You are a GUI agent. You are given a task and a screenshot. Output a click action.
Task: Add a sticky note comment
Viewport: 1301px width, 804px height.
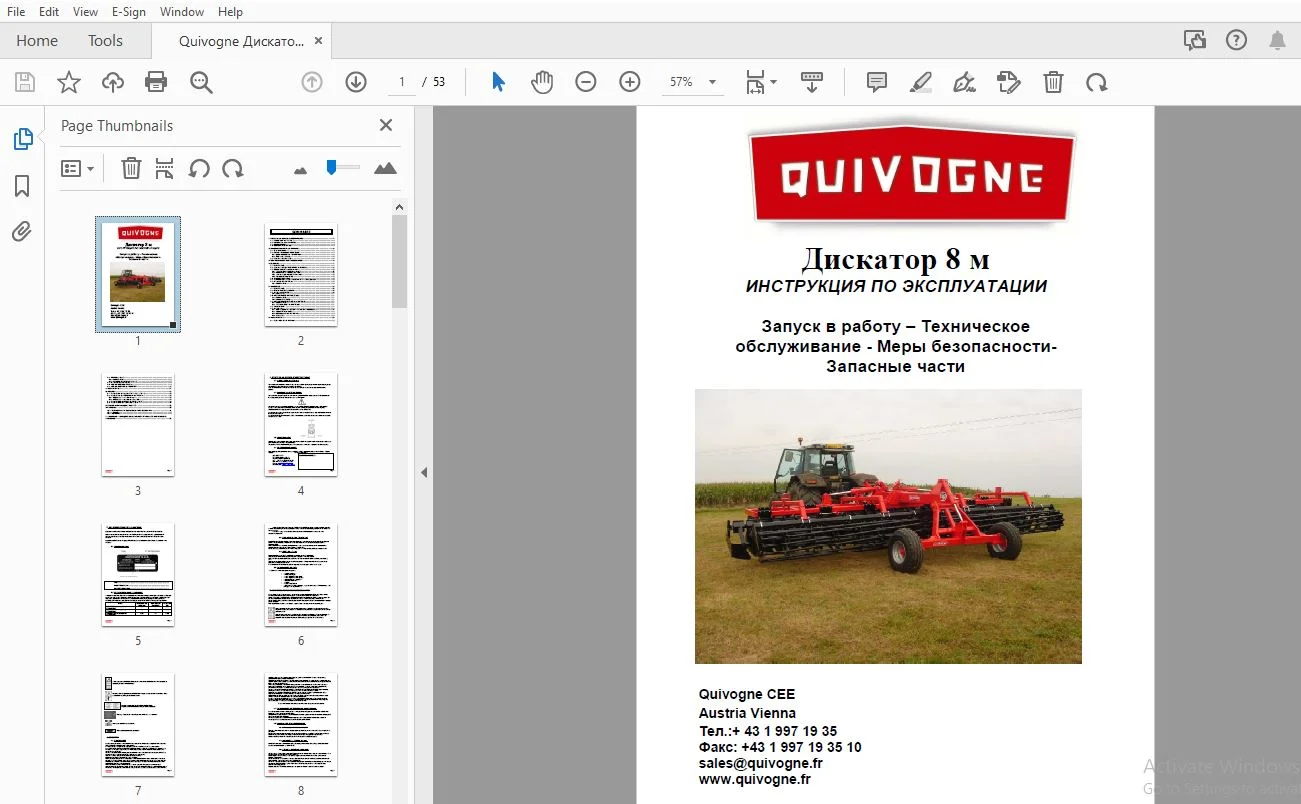tap(877, 82)
